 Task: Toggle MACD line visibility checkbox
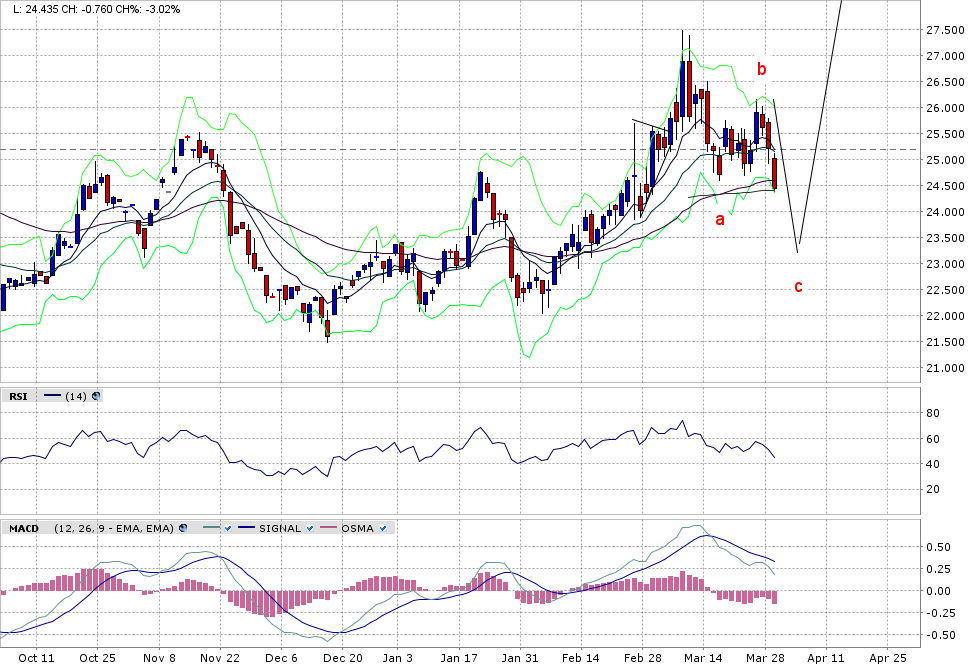click(x=228, y=527)
